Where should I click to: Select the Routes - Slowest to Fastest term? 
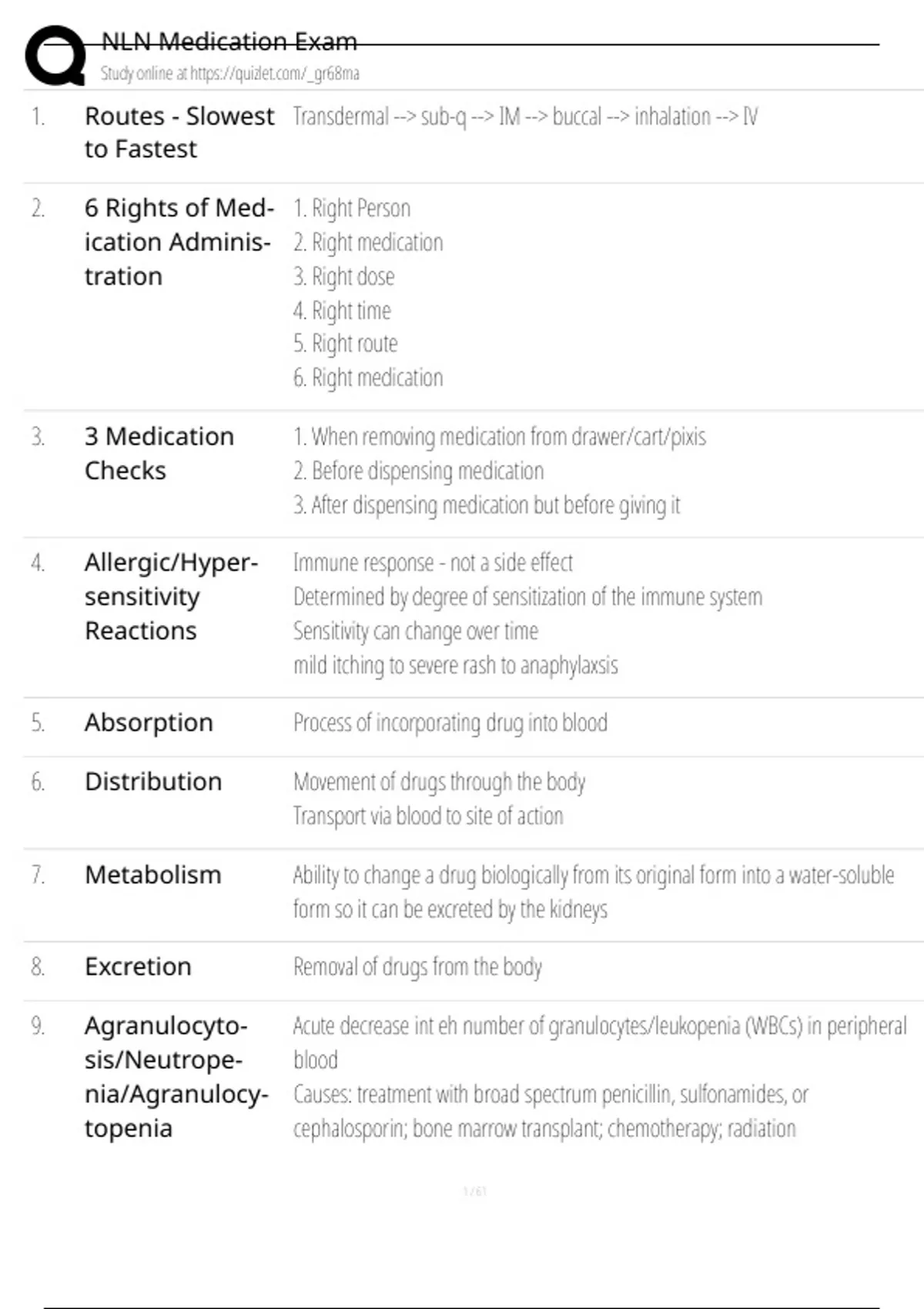pos(179,132)
